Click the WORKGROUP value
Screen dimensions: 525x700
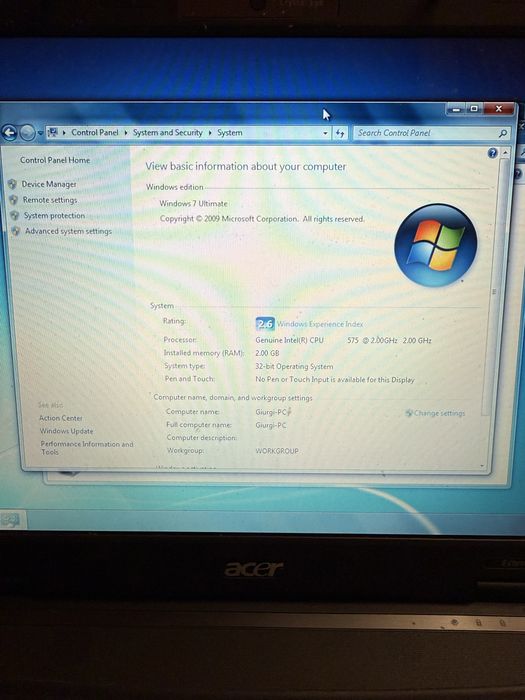point(277,451)
